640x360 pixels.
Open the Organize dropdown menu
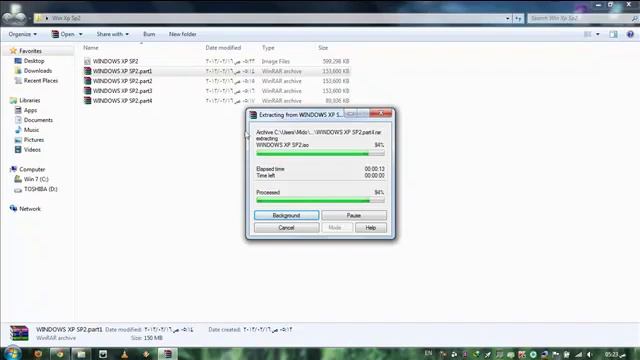[22, 34]
